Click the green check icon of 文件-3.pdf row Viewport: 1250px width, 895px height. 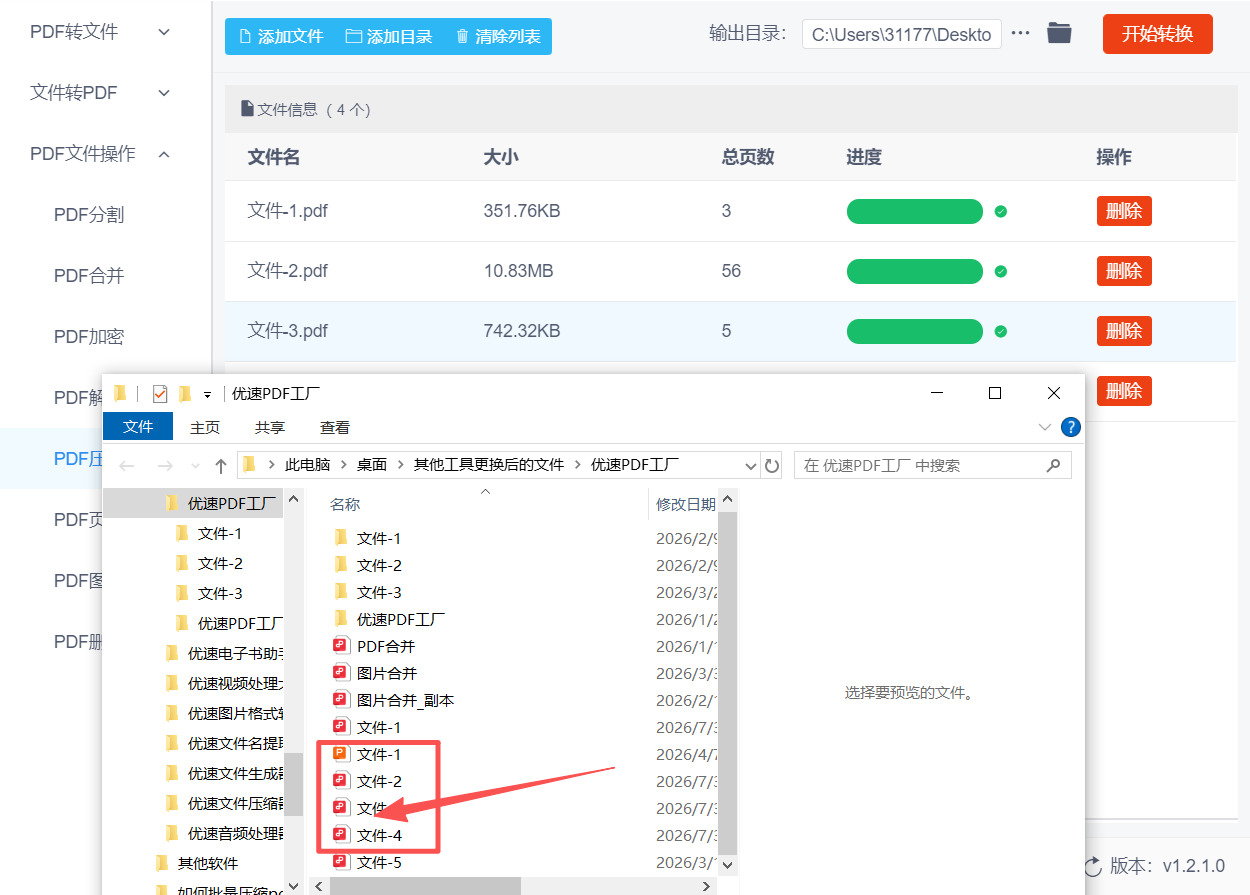coord(1001,331)
